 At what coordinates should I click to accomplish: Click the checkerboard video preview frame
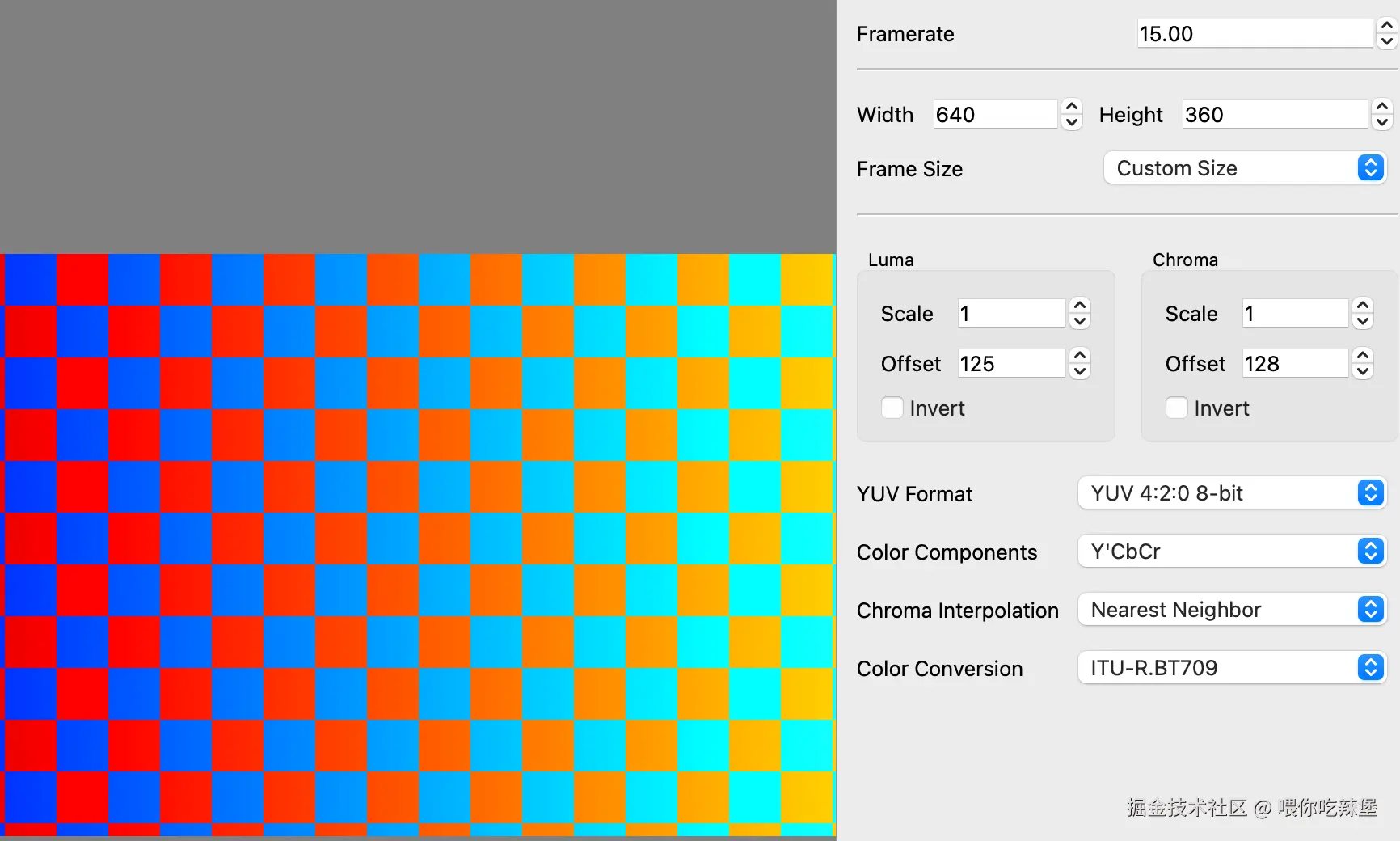click(417, 545)
